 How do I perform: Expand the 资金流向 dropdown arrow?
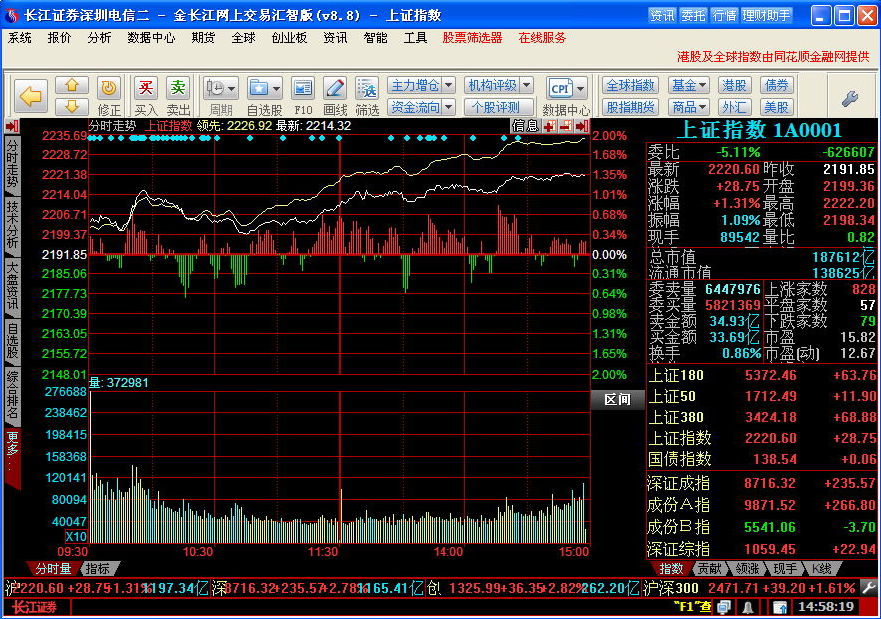(448, 107)
